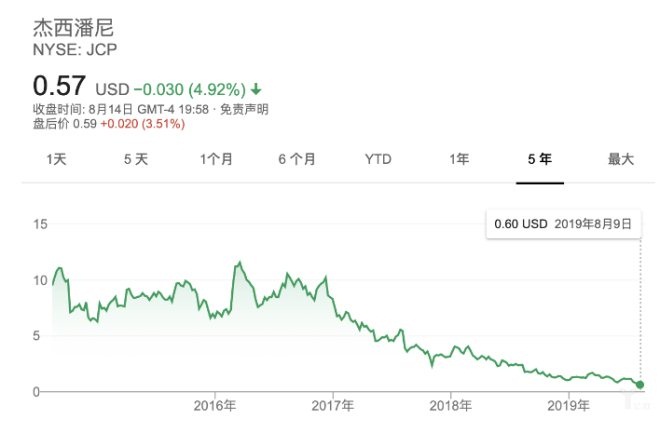Click the 2017年 axis label
The image size is (660, 433).
[x=333, y=405]
